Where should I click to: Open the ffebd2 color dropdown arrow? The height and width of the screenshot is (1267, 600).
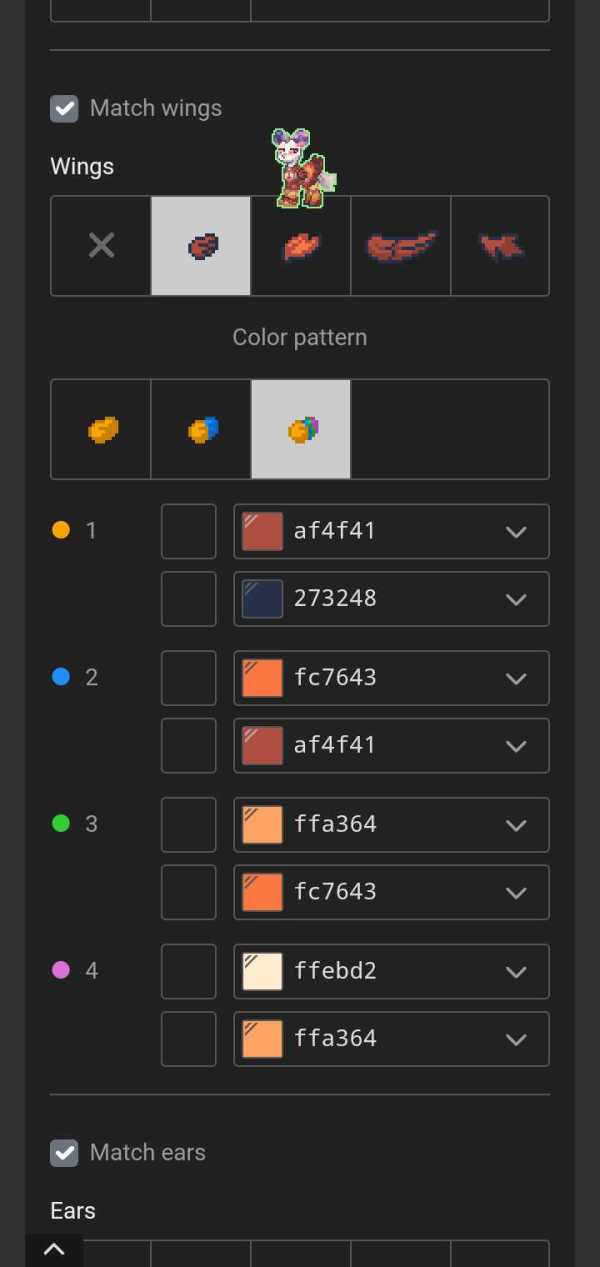click(516, 971)
